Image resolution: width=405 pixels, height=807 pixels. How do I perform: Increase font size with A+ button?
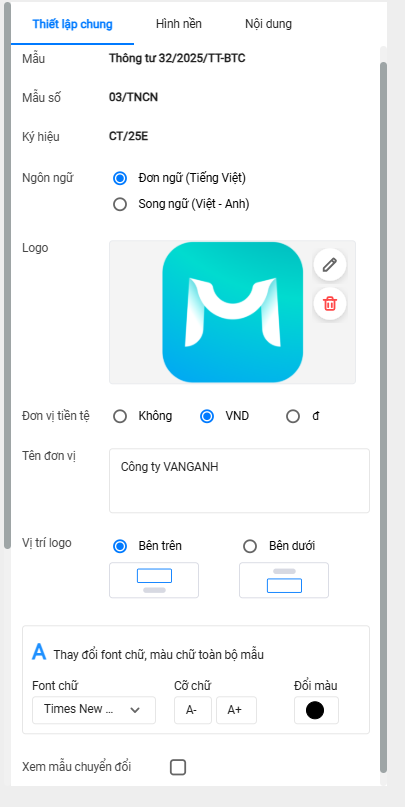point(236,710)
